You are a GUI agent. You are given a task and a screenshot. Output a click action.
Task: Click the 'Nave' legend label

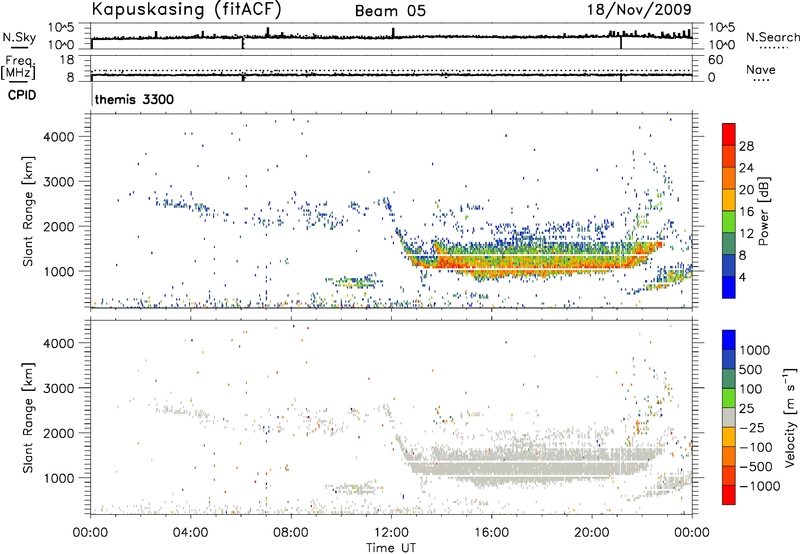(x=761, y=69)
